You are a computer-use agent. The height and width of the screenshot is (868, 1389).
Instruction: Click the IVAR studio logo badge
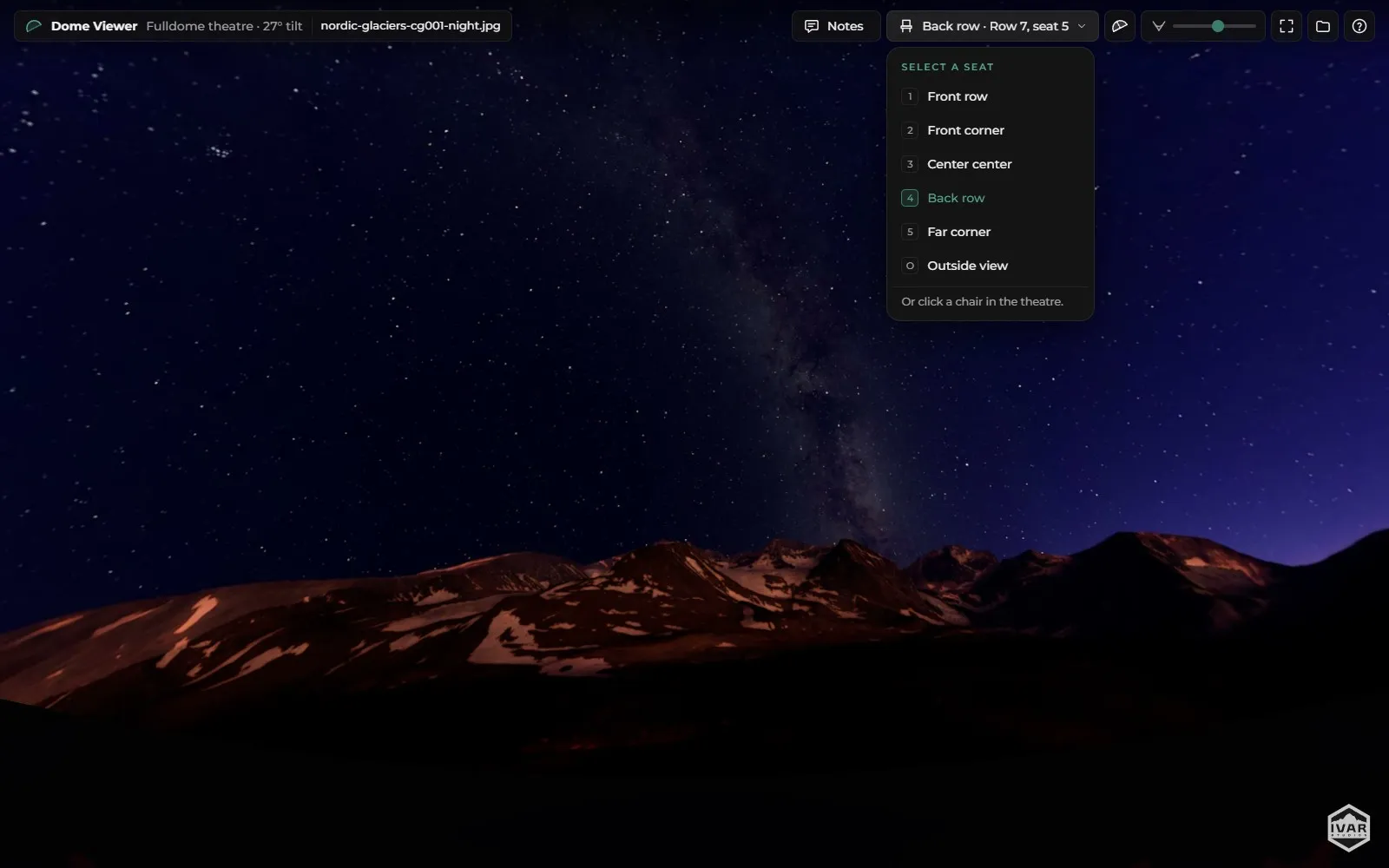[x=1348, y=827]
